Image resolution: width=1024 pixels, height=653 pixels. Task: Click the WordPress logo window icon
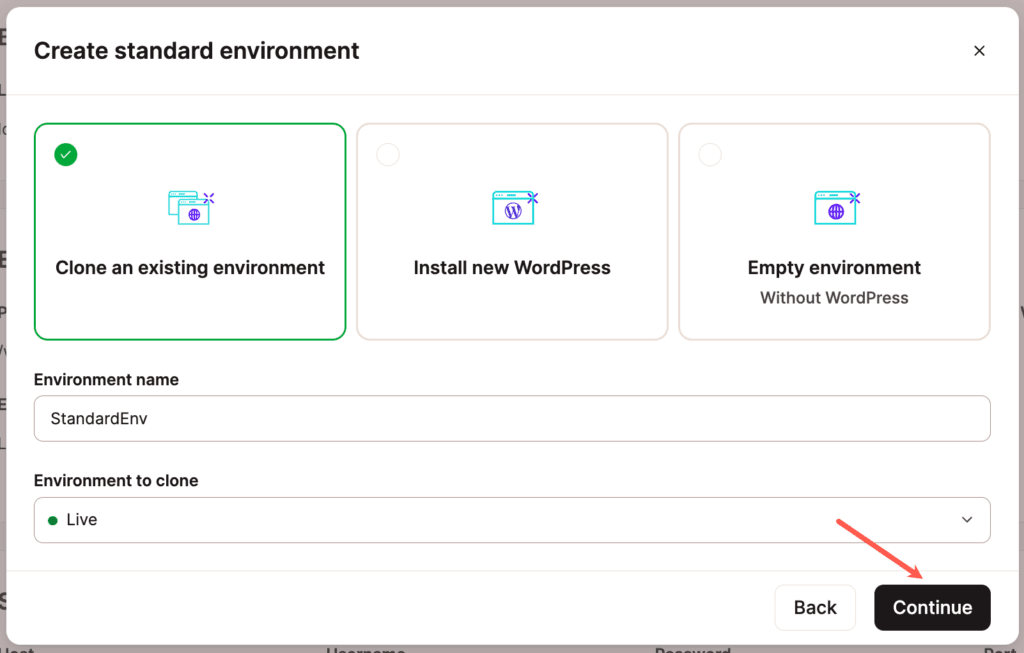click(x=515, y=208)
